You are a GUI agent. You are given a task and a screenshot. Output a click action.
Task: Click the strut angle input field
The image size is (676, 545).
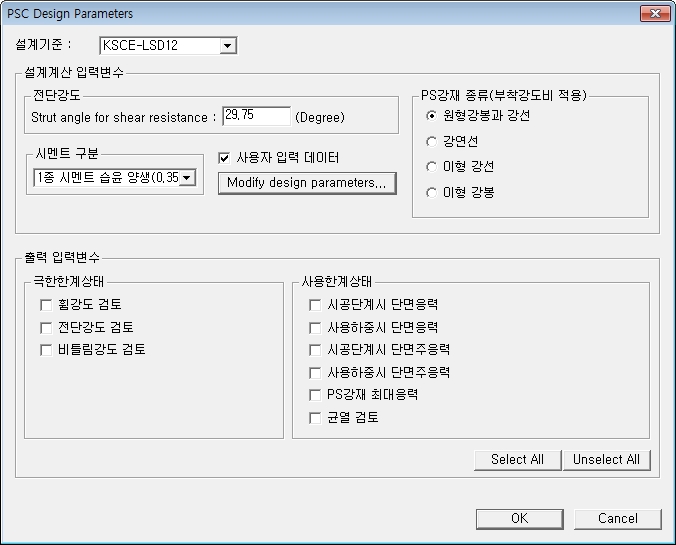point(256,117)
